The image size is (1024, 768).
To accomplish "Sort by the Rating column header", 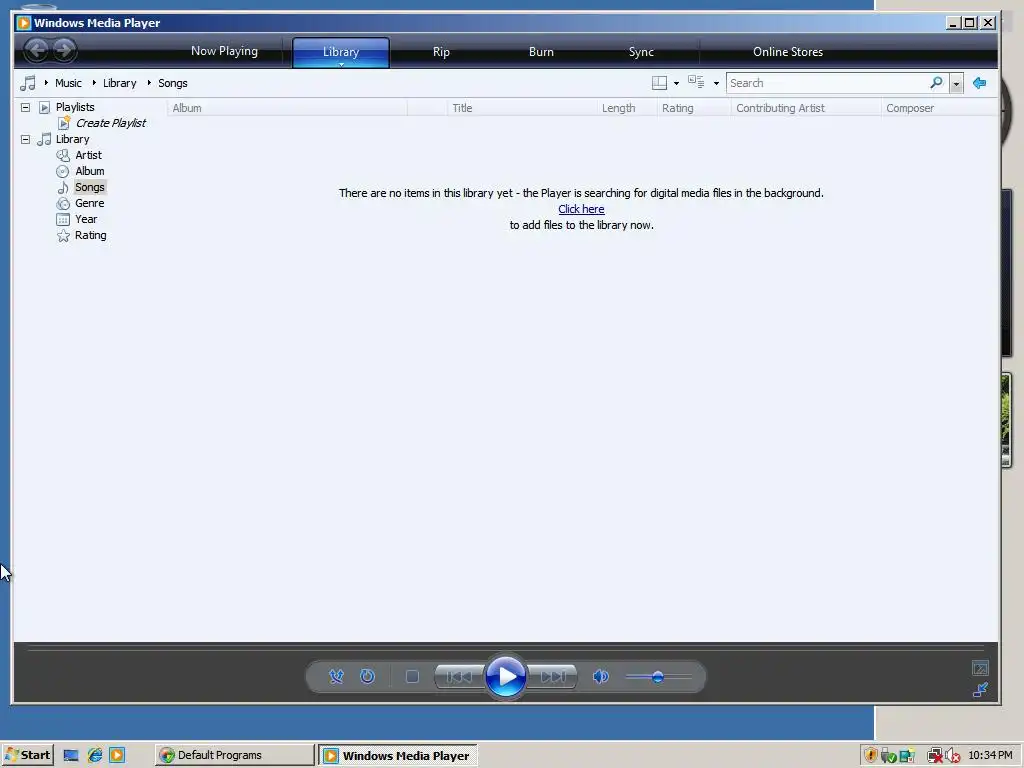I will tap(694, 108).
